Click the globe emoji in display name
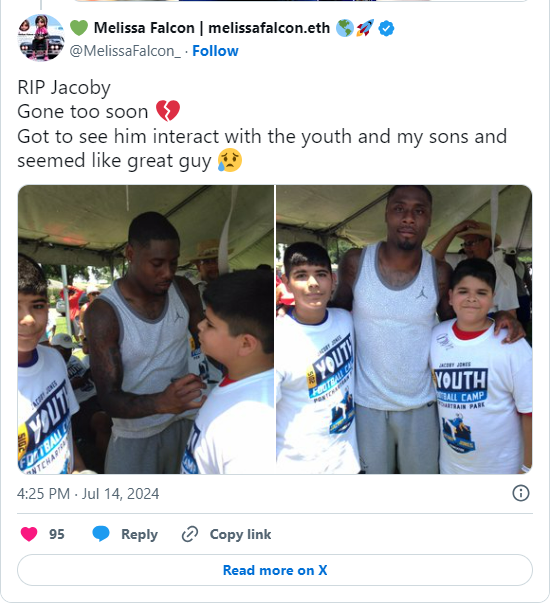The image size is (551, 607). (344, 28)
